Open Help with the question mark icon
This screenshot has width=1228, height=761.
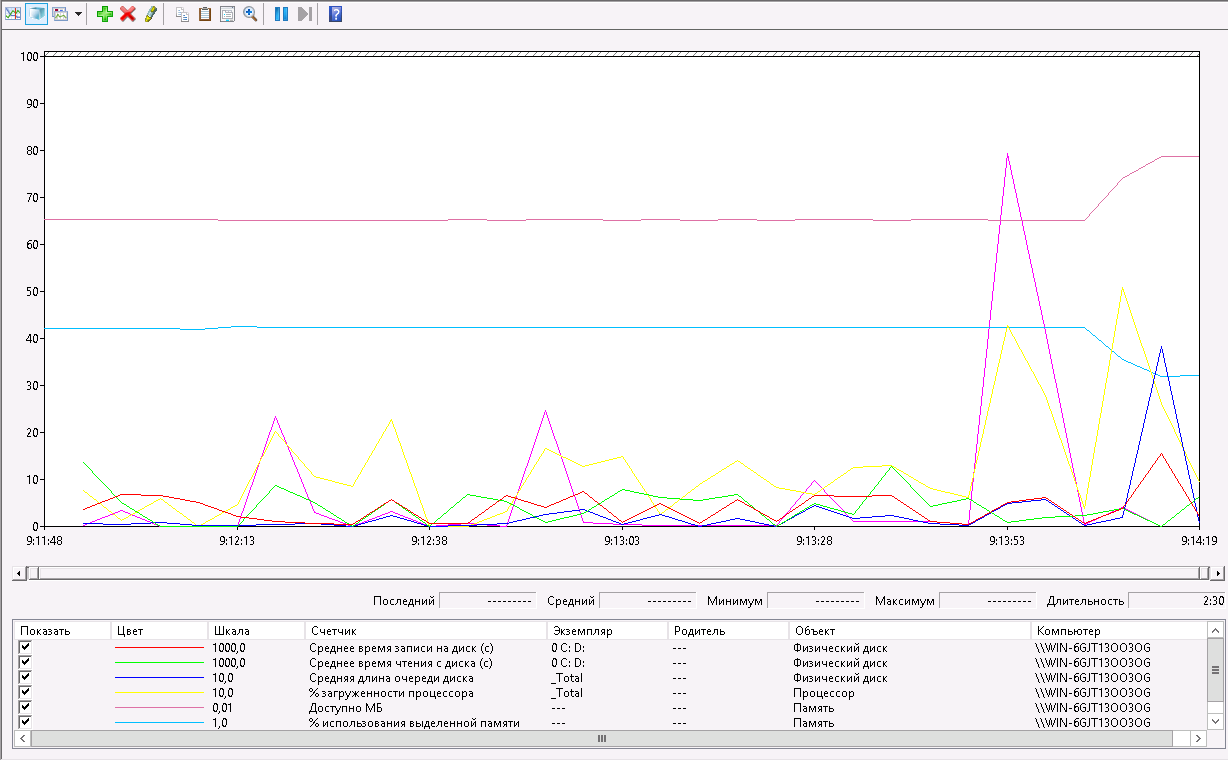pyautogui.click(x=335, y=14)
